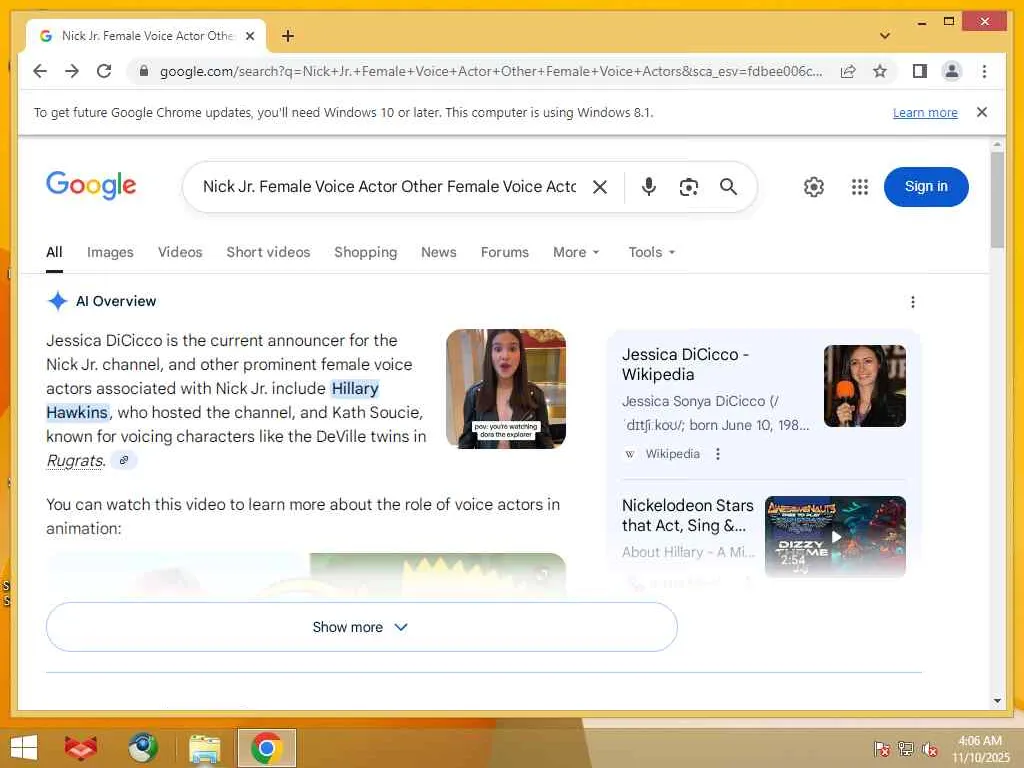Switch to the Videos tab

coord(180,253)
